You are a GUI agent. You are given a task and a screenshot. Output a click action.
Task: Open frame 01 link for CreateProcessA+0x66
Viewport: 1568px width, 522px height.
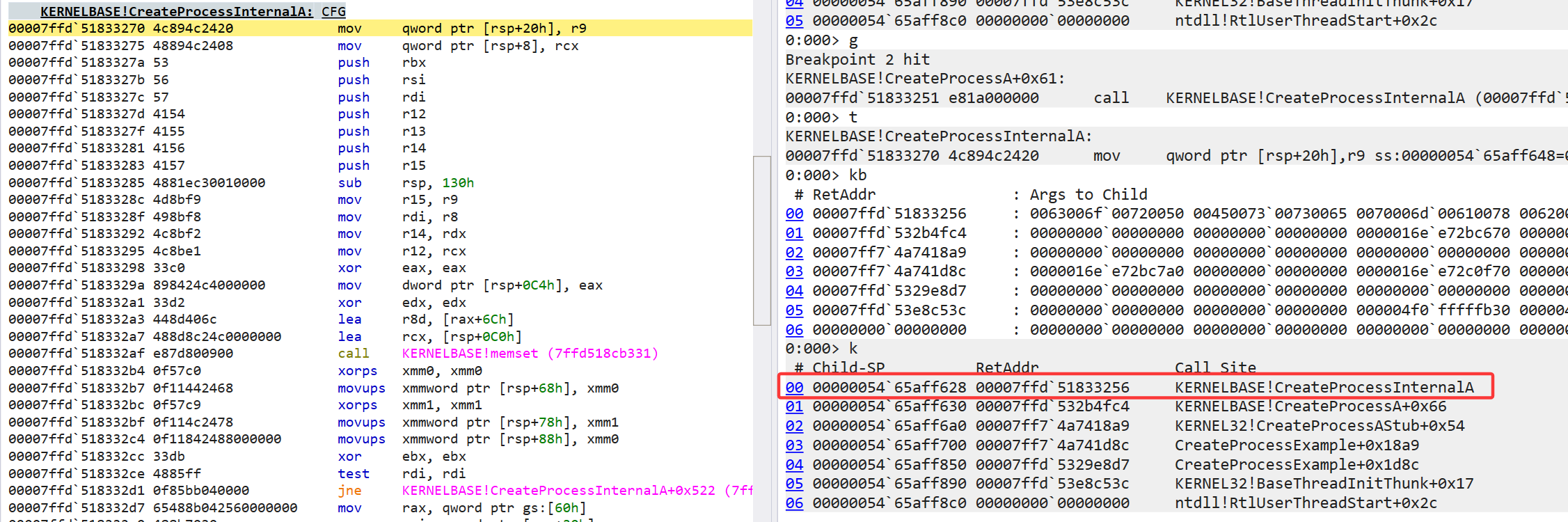coord(794,406)
